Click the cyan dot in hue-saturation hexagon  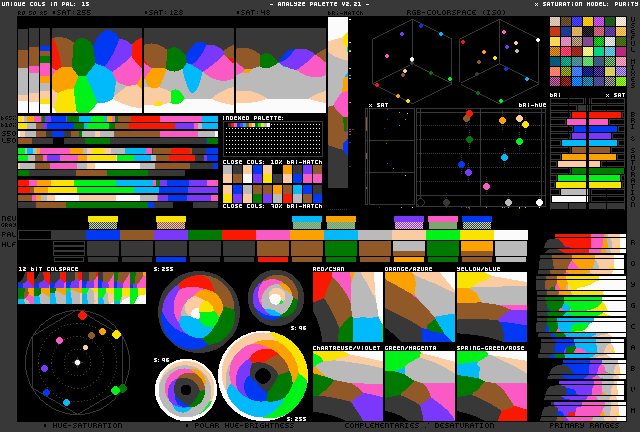coord(67,402)
